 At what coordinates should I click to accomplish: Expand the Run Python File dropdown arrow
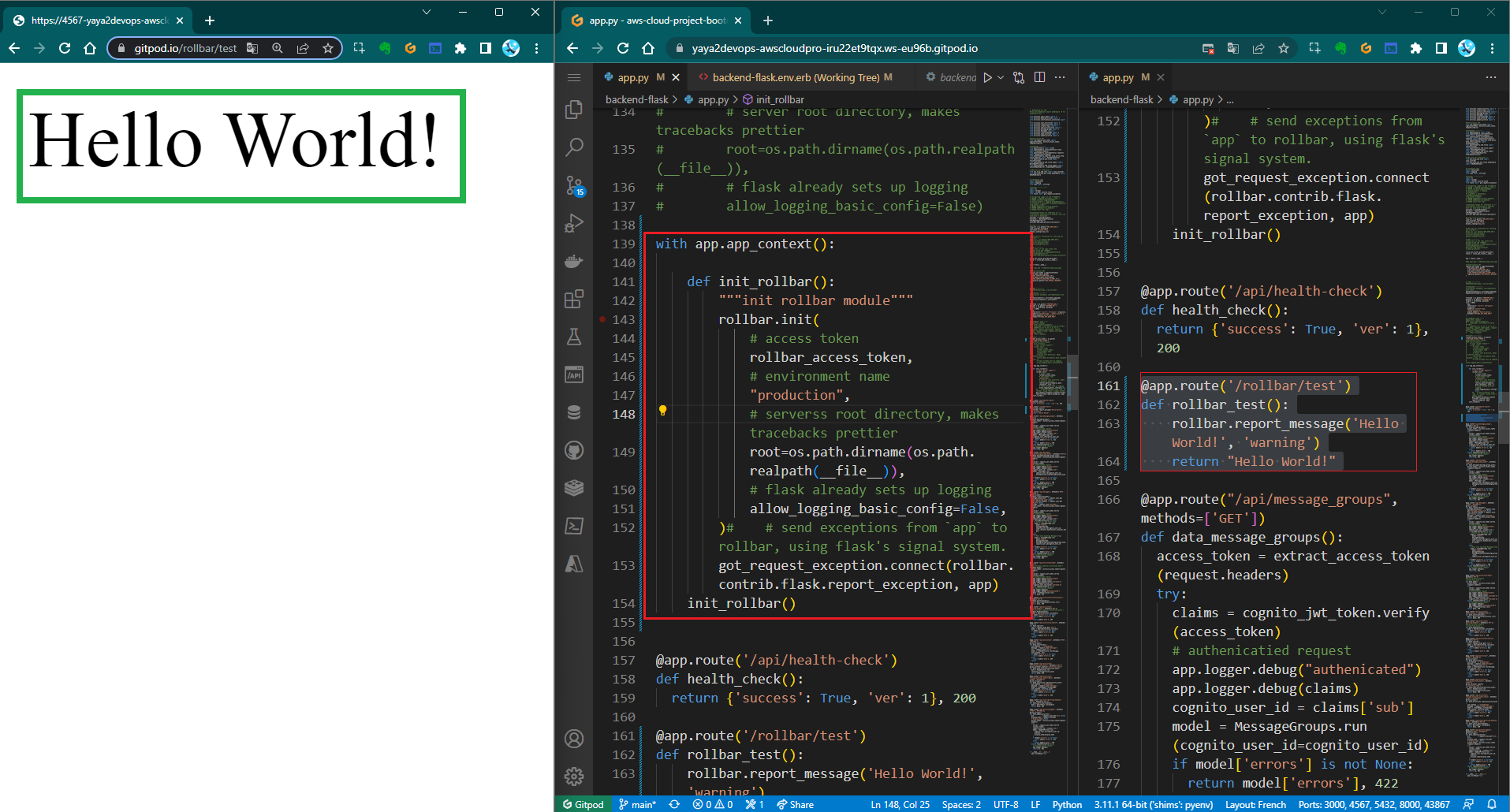click(x=1001, y=77)
